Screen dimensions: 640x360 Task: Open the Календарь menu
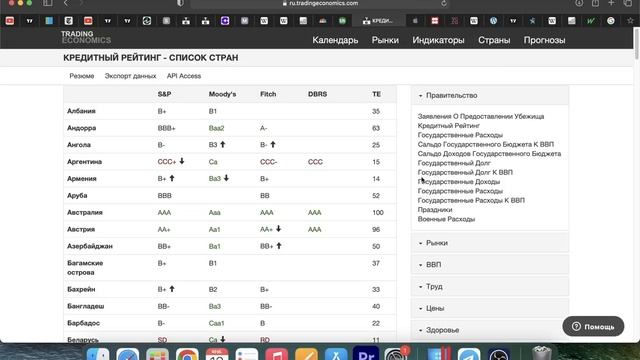[335, 40]
